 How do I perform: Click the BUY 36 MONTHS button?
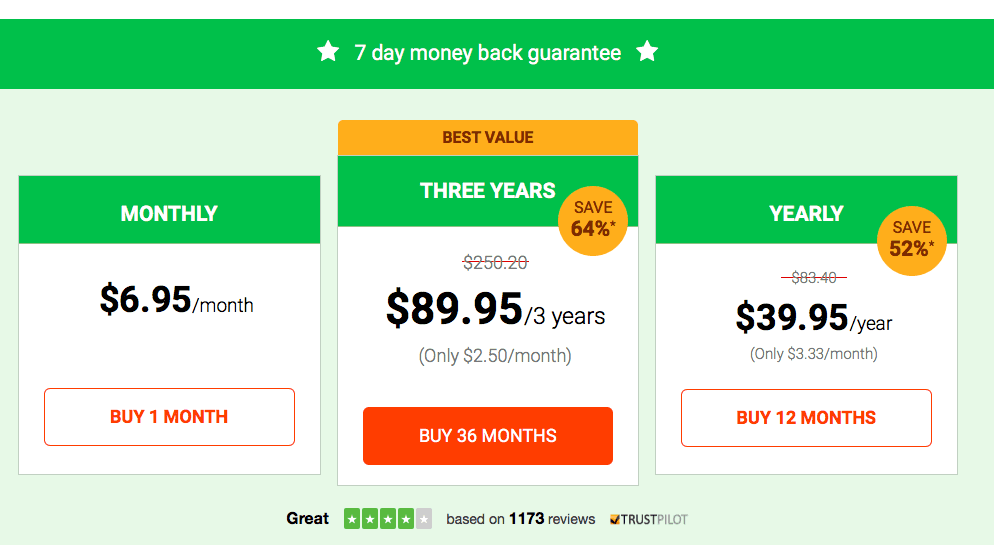[487, 436]
